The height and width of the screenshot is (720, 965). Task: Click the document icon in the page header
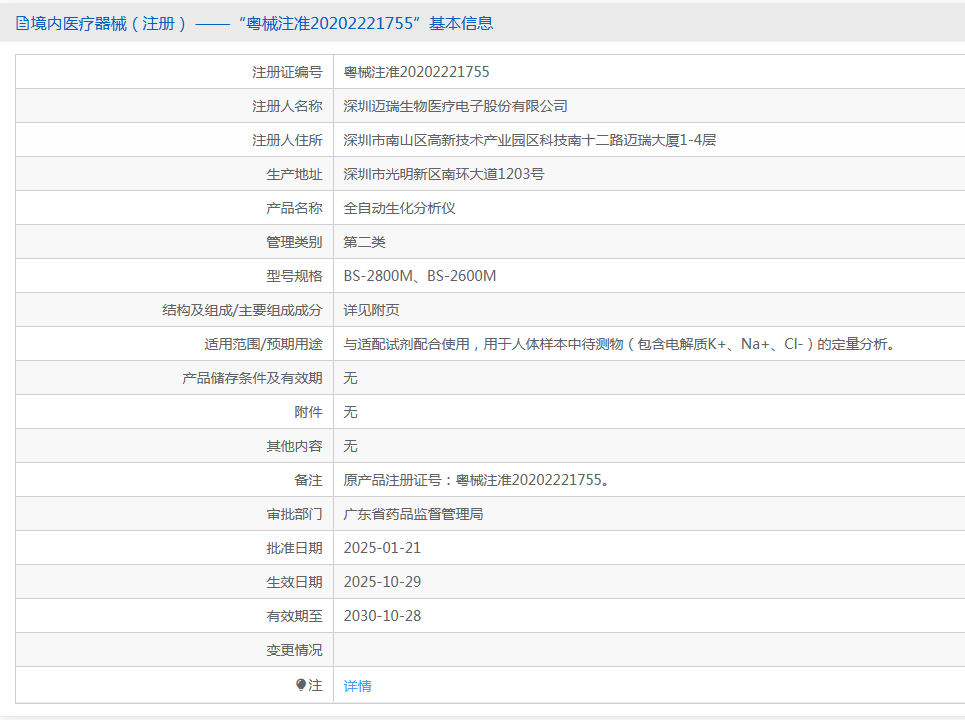coord(22,23)
